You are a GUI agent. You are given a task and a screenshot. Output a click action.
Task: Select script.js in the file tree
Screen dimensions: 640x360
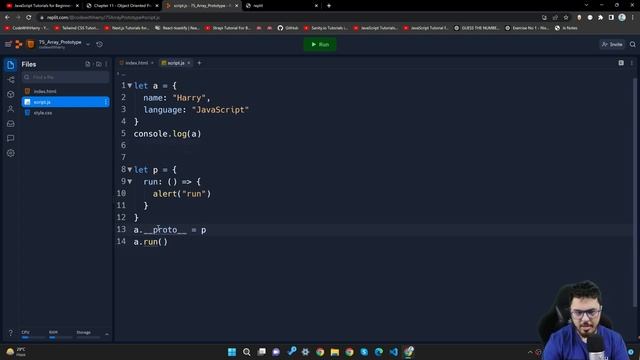(66, 102)
